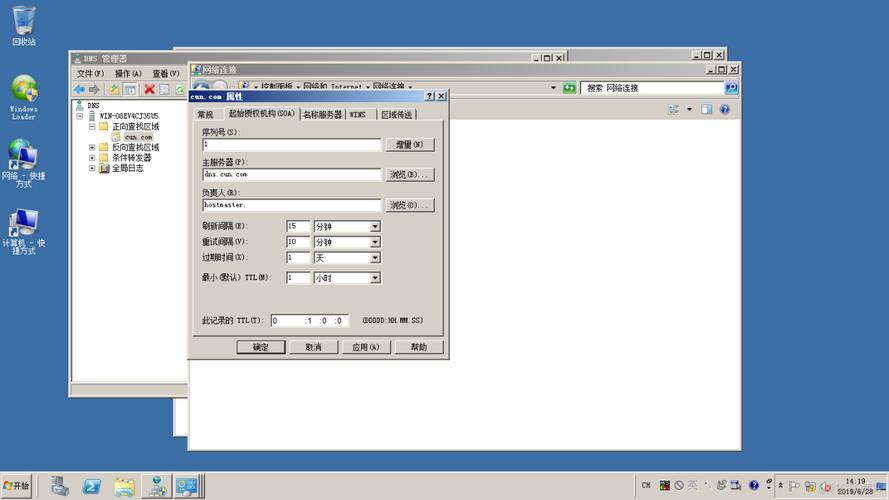Toggle the console tree pane icon in DNS Manager
This screenshot has width=889, height=500.
(130, 89)
